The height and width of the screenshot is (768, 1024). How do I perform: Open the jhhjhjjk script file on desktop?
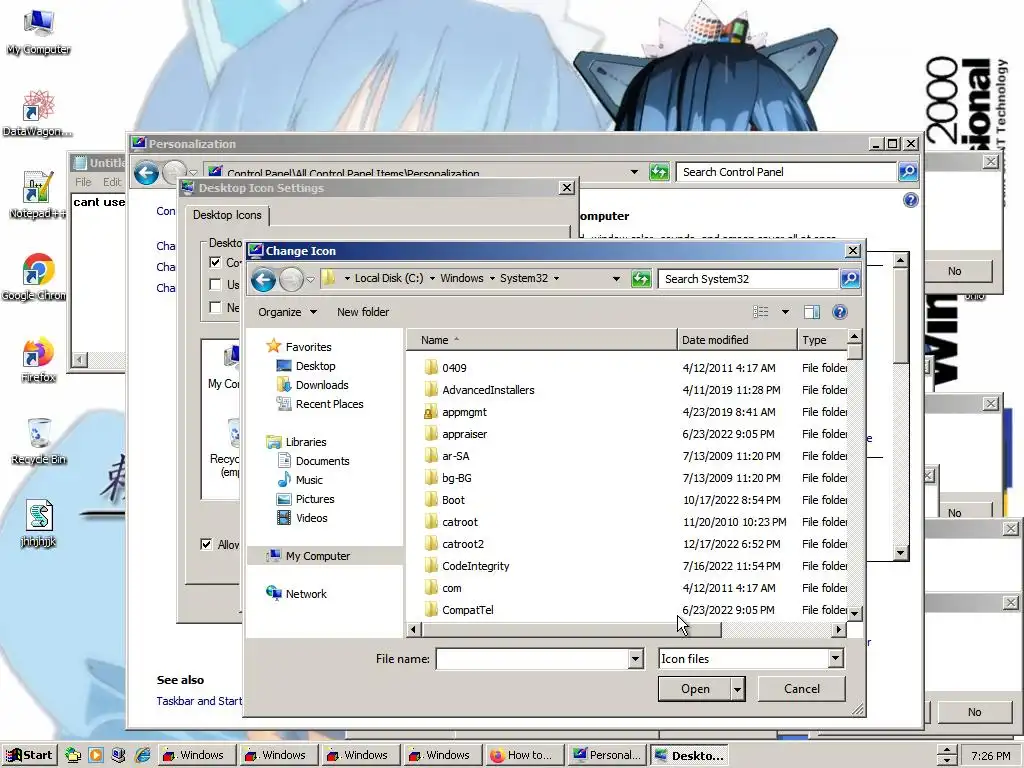click(x=38, y=524)
